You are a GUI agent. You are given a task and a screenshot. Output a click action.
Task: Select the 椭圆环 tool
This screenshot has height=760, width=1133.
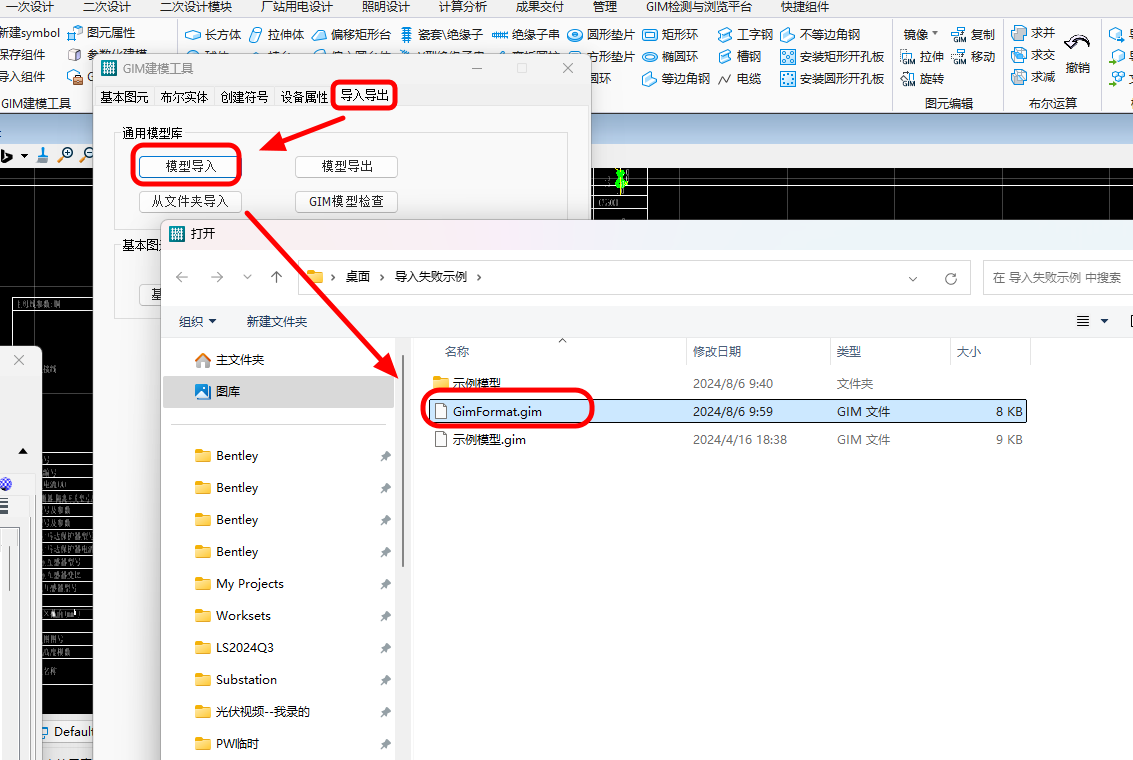(670, 56)
